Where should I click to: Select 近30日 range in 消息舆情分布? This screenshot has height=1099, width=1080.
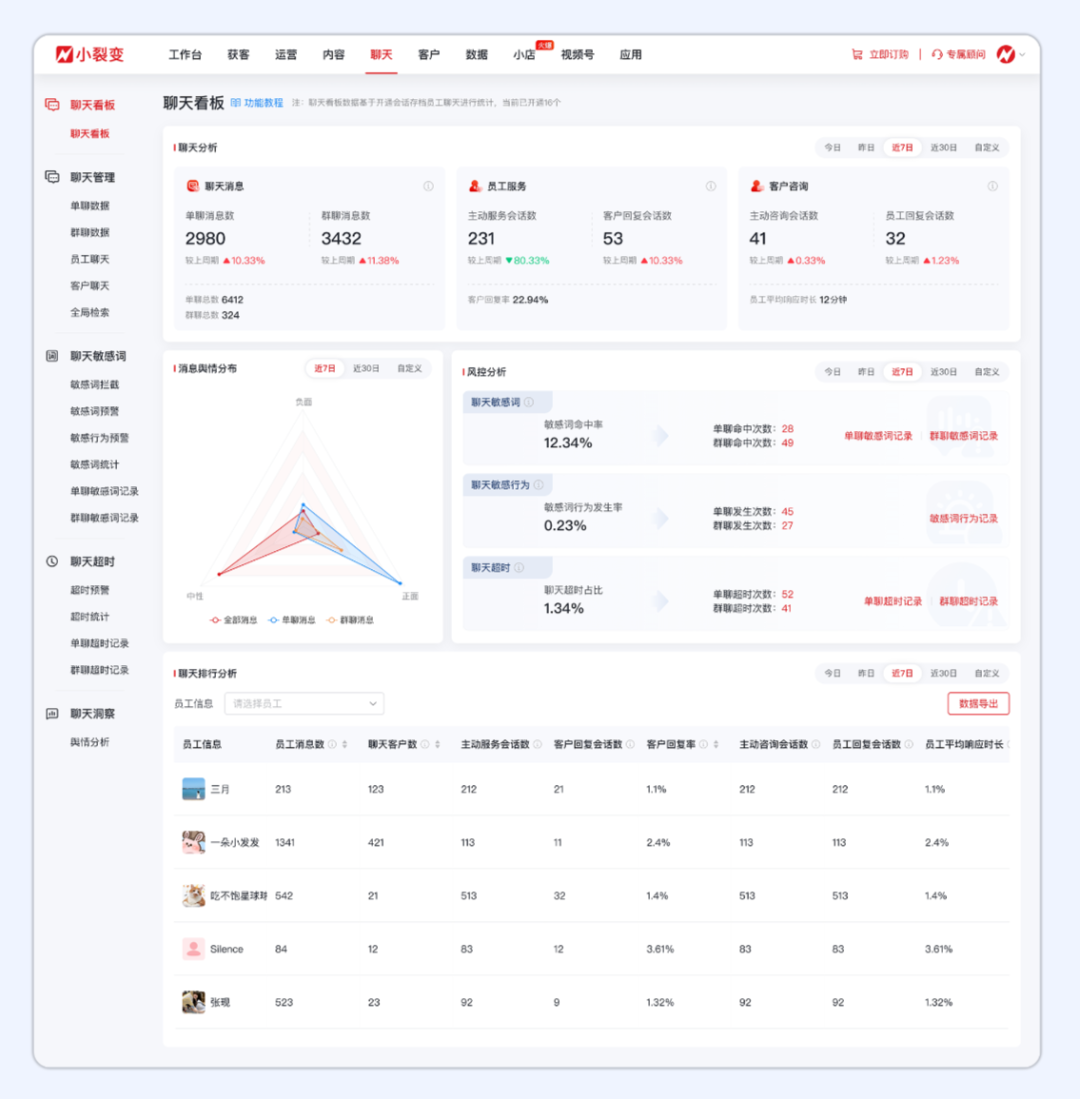coord(366,369)
